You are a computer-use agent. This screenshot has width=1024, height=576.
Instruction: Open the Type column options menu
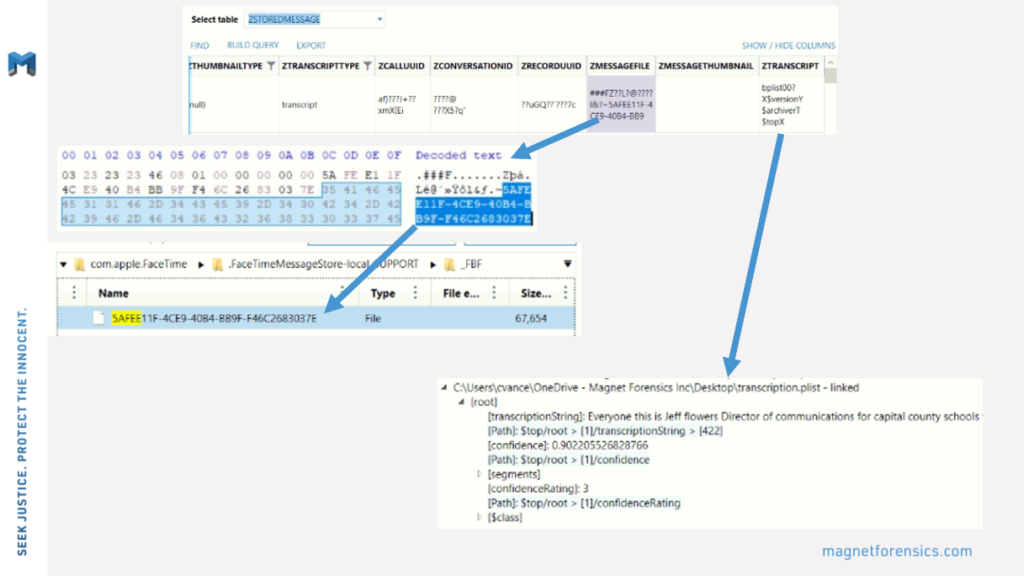click(415, 293)
